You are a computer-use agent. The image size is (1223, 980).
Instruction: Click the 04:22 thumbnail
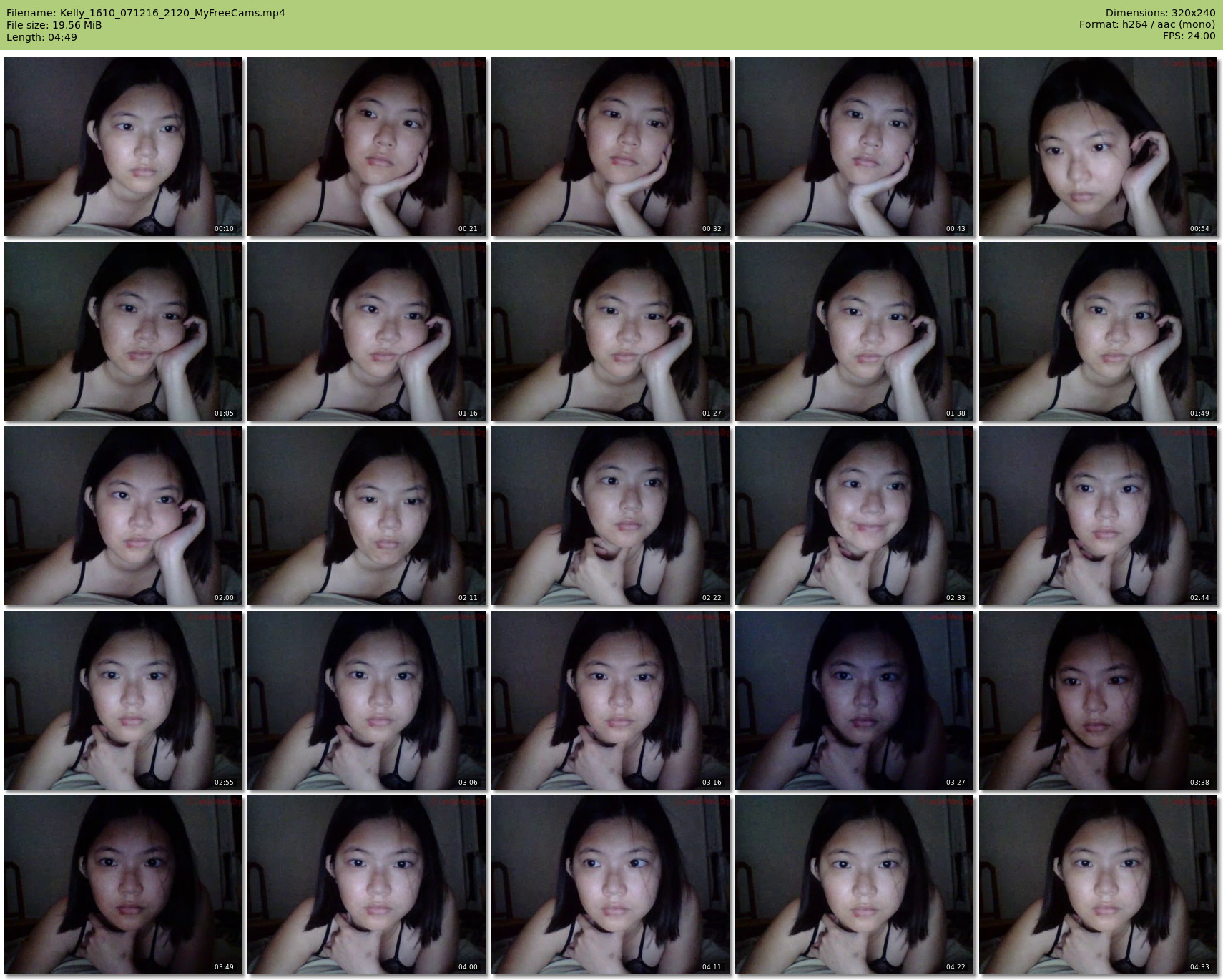tap(855, 885)
